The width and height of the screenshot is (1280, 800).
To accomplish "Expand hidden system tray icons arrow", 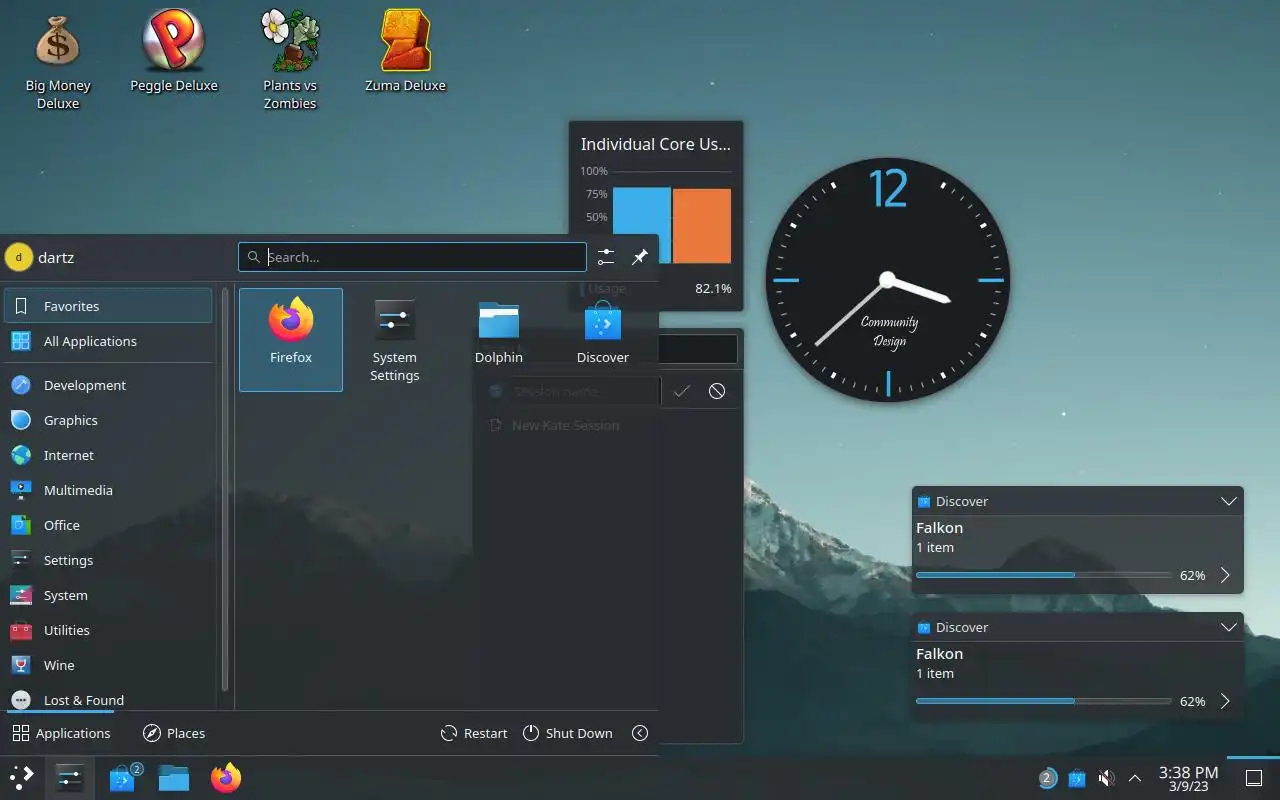I will tap(1135, 778).
